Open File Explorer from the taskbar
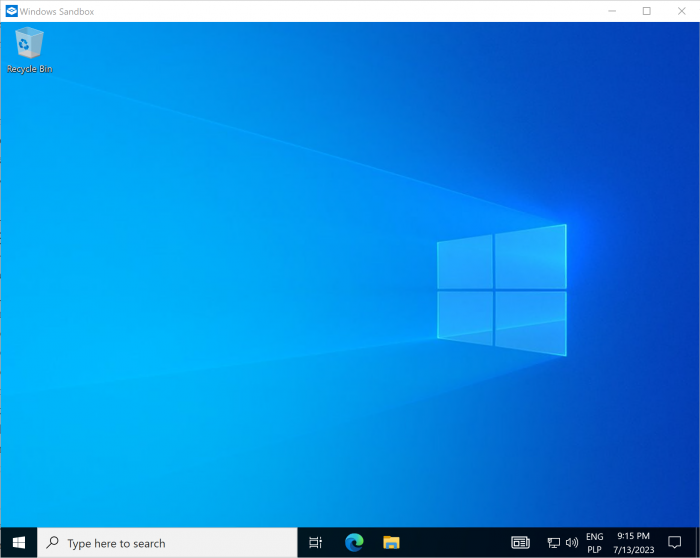Image resolution: width=700 pixels, height=558 pixels. 392,543
